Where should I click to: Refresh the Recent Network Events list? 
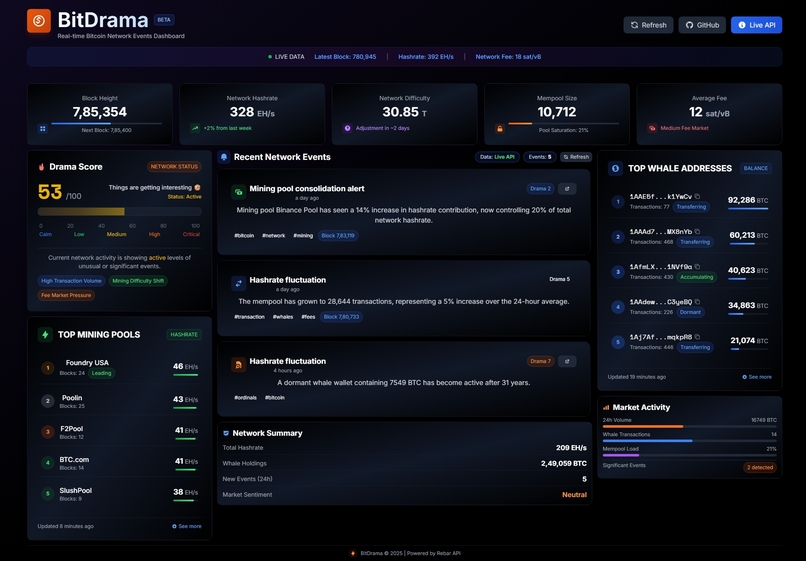576,157
